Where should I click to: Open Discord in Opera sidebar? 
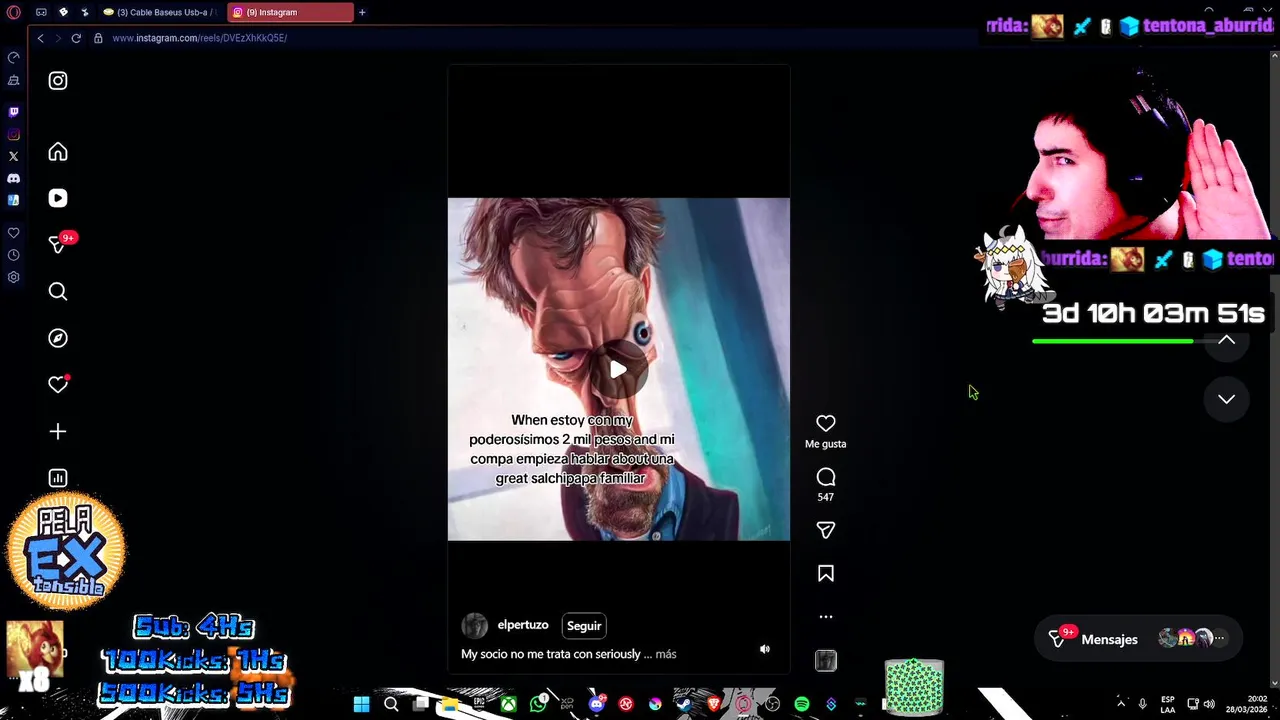(x=13, y=178)
